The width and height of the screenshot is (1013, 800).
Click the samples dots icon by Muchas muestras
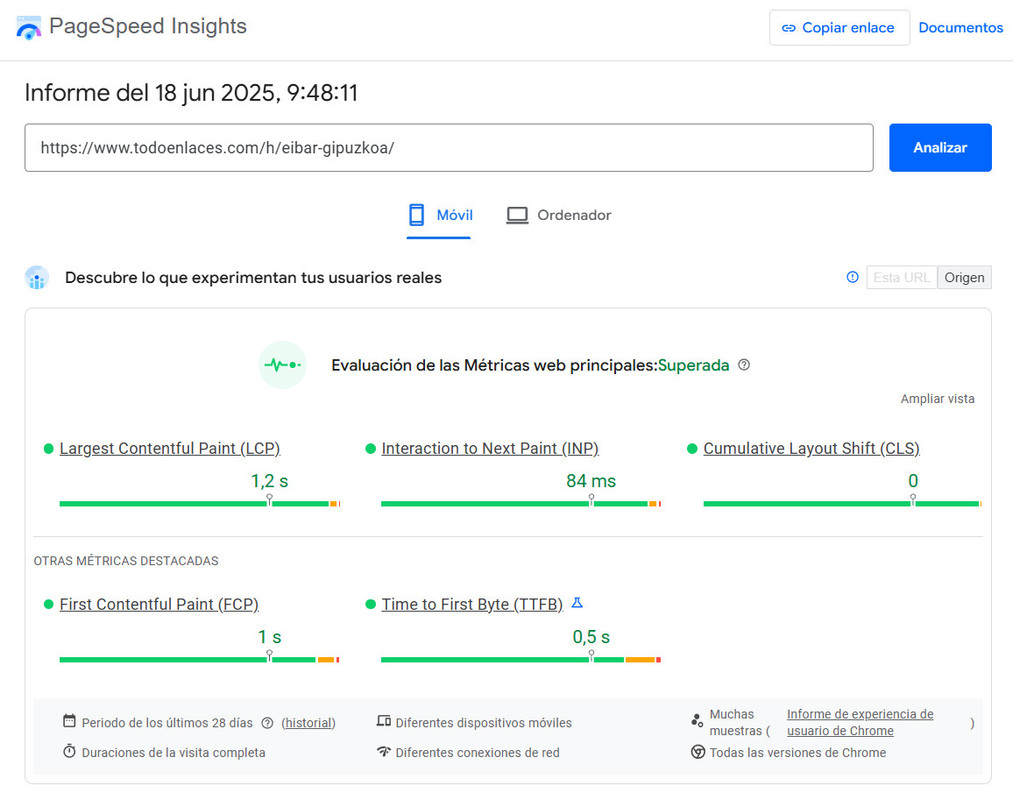pos(697,721)
